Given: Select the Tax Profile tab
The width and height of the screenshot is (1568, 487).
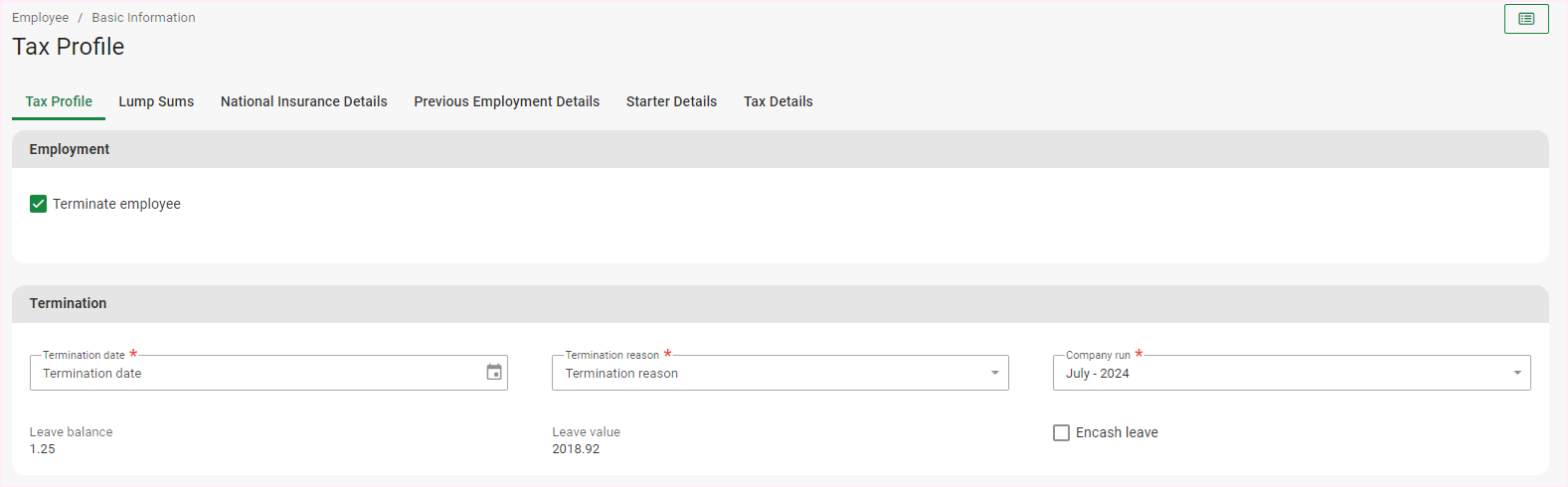Looking at the screenshot, I should pos(59,101).
